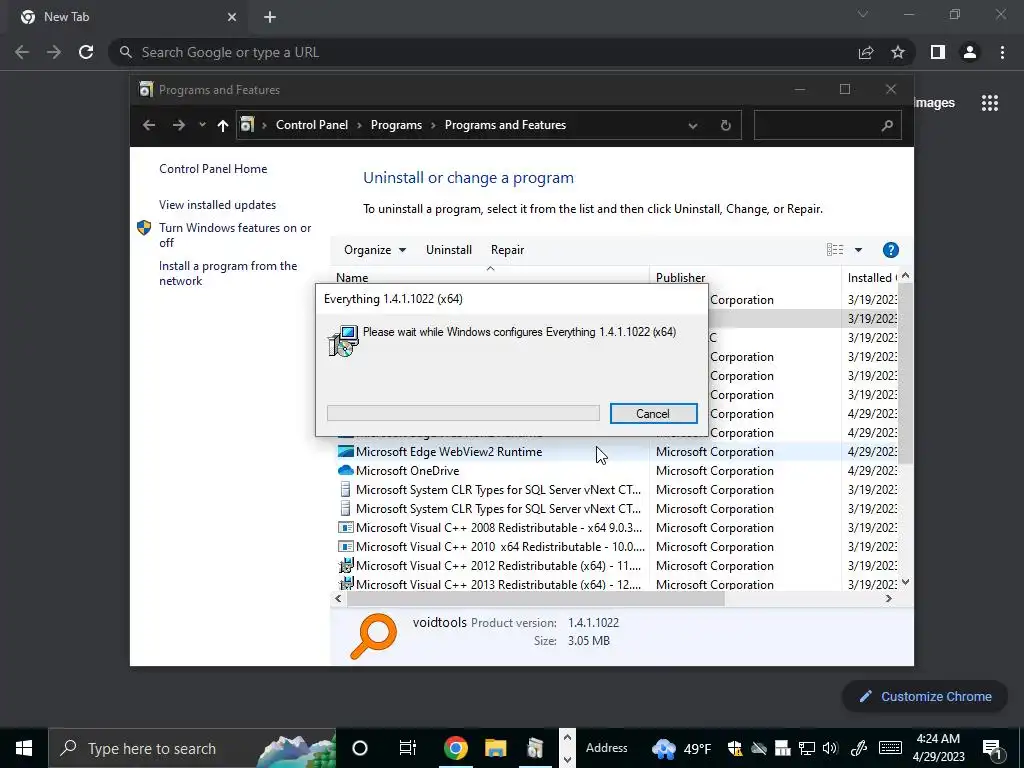The height and width of the screenshot is (768, 1024).
Task: Refresh the Programs and Features address bar
Action: pyautogui.click(x=726, y=125)
